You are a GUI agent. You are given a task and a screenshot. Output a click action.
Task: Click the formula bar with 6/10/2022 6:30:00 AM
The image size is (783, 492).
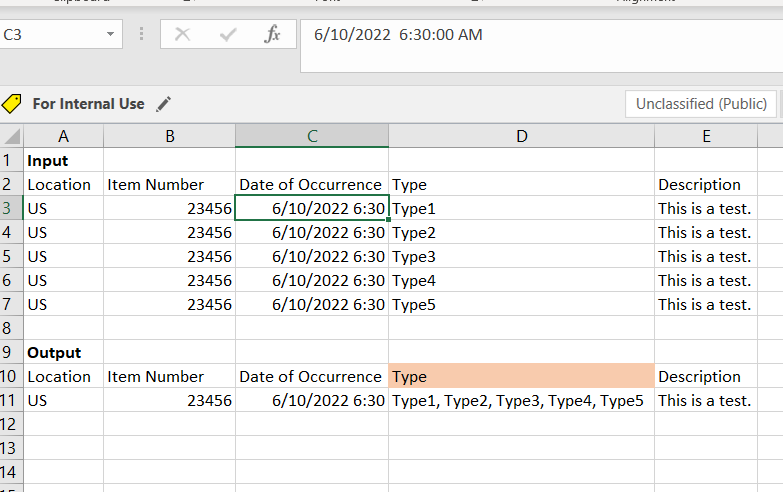click(541, 46)
